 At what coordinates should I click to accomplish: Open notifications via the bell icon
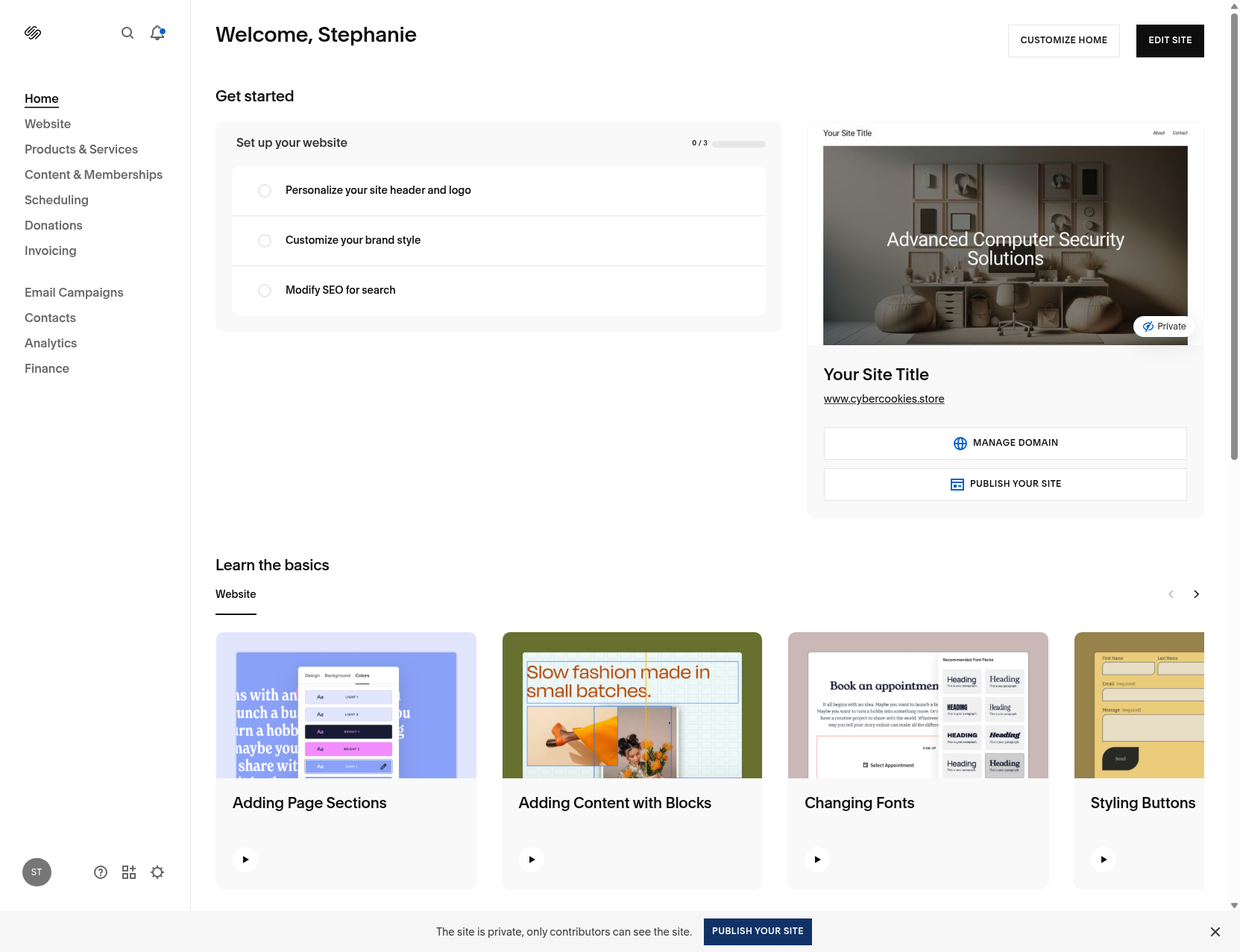click(x=157, y=33)
